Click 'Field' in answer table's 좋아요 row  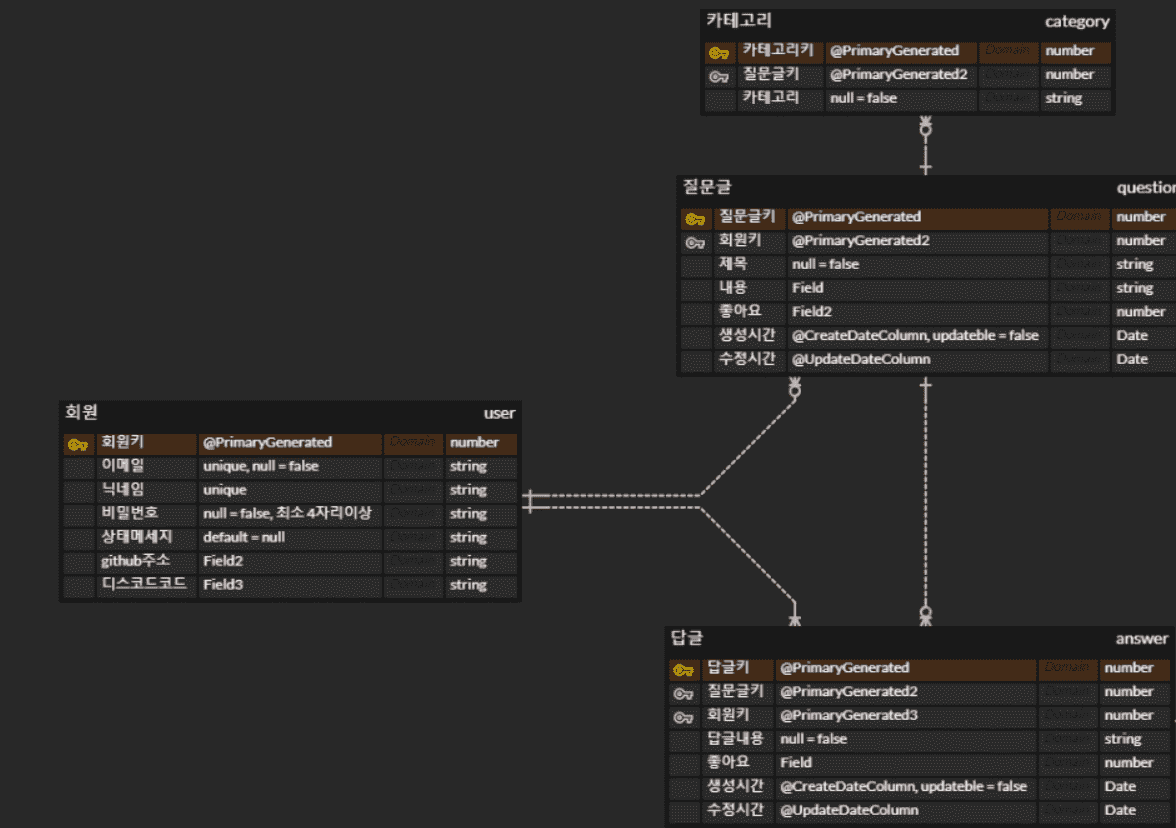796,762
